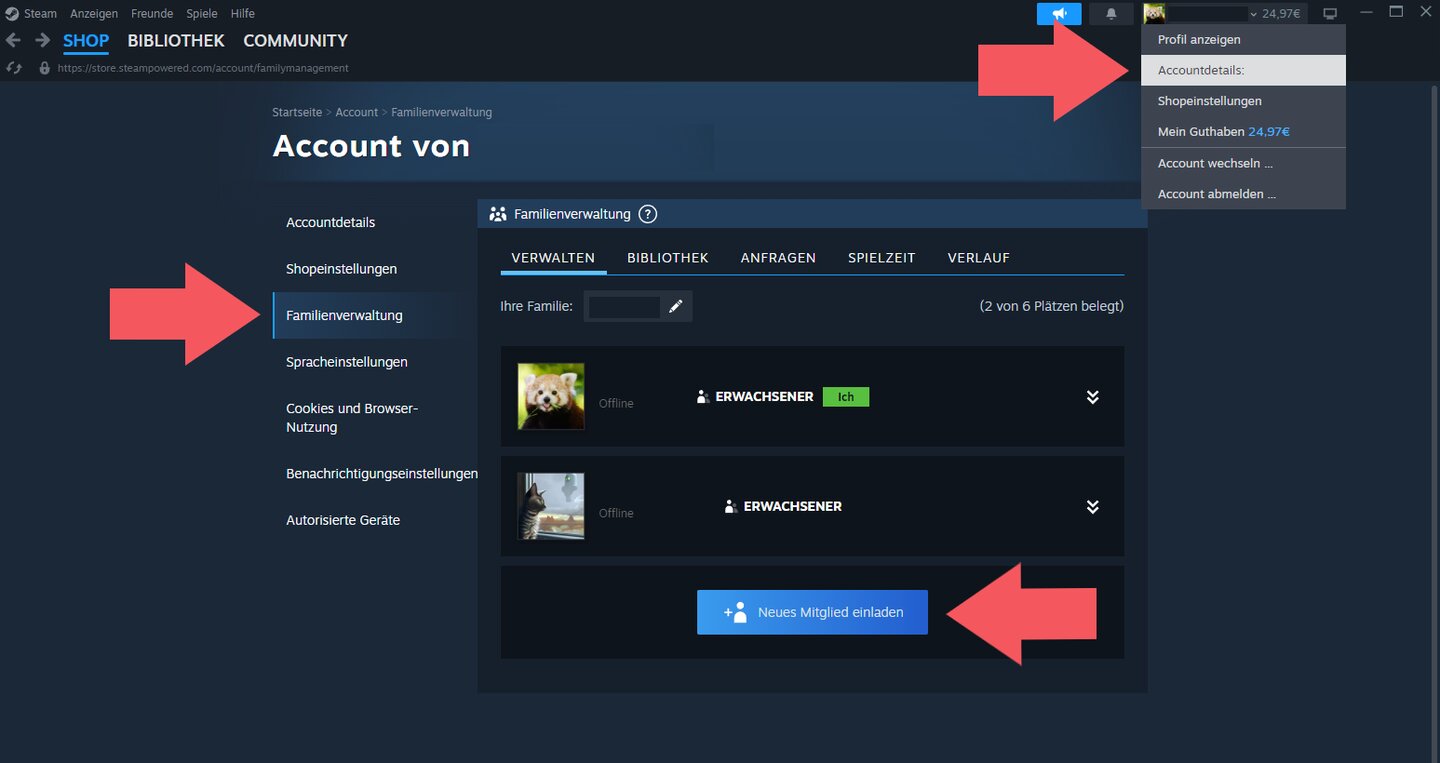The image size is (1440, 763).
Task: Refresh the page using the reload icon
Action: pos(14,67)
